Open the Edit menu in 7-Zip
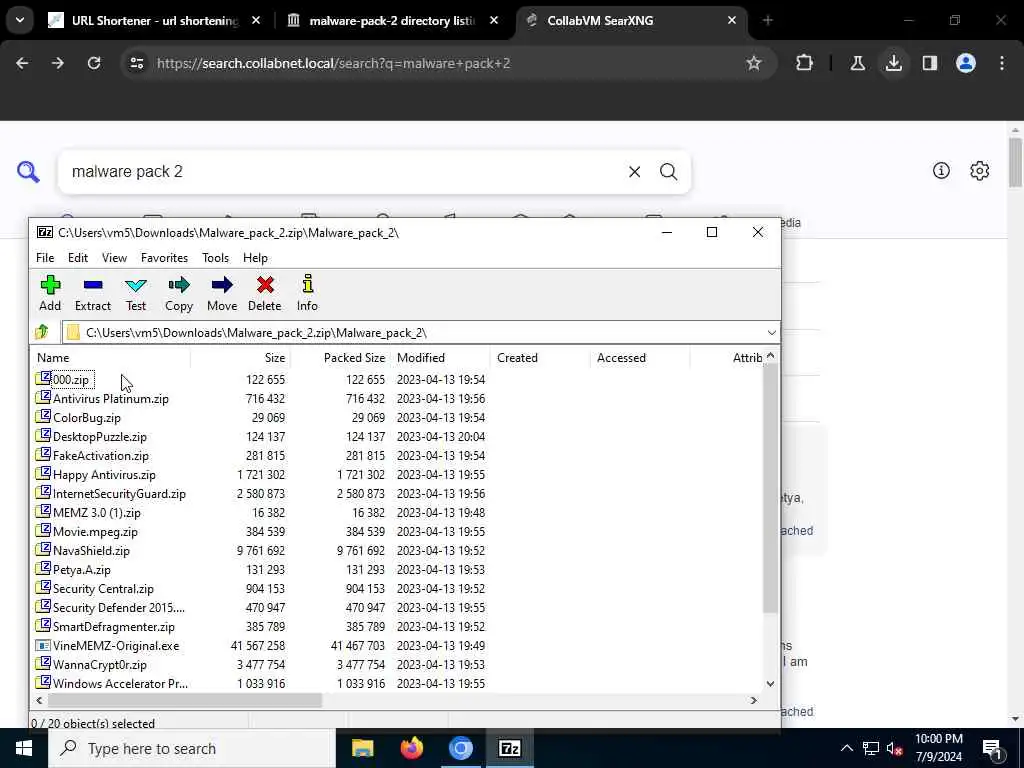The width and height of the screenshot is (1024, 768). (78, 258)
